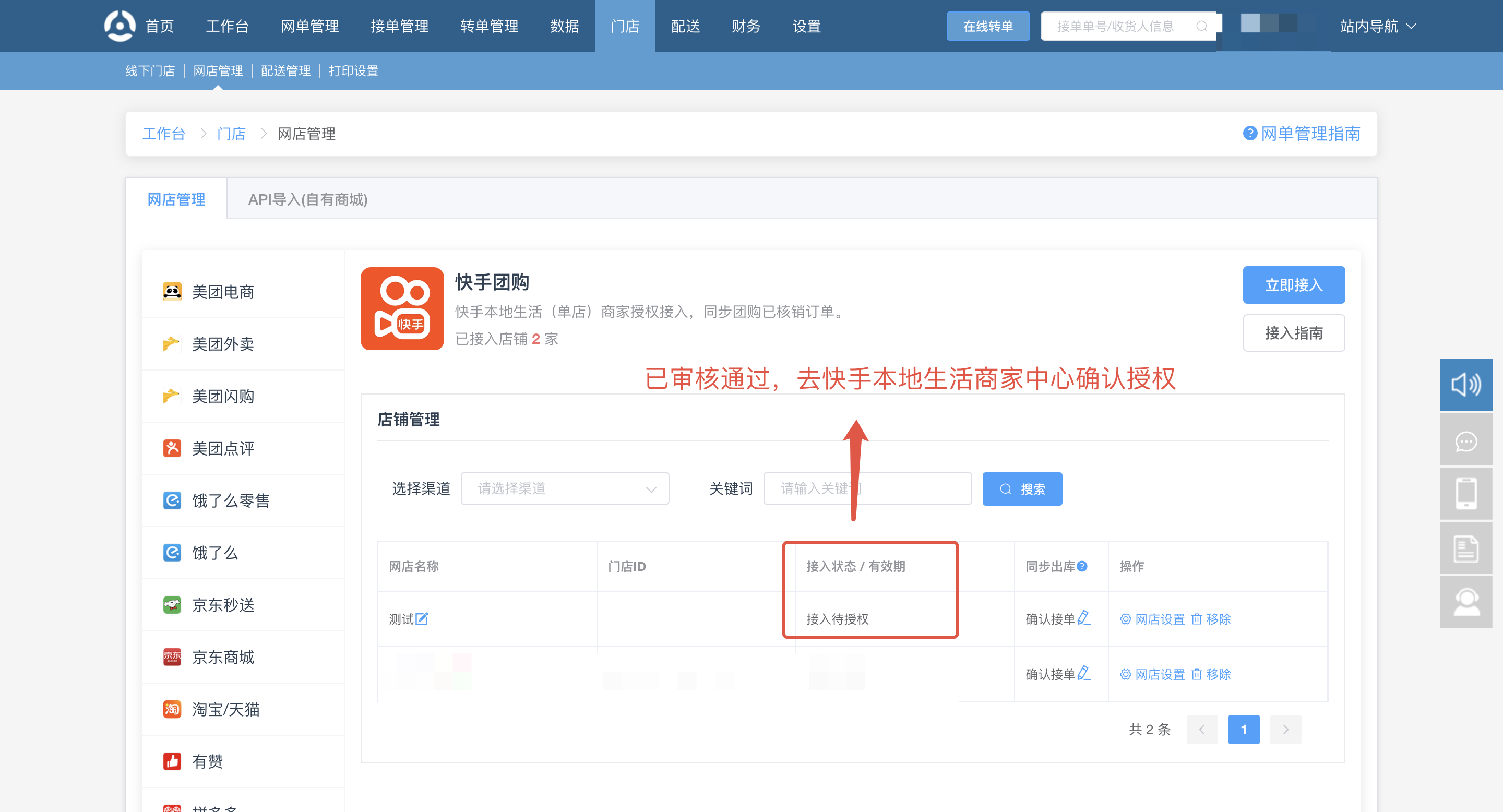Open 设置 in the top navigation
This screenshot has height=812, width=1503.
[806, 26]
